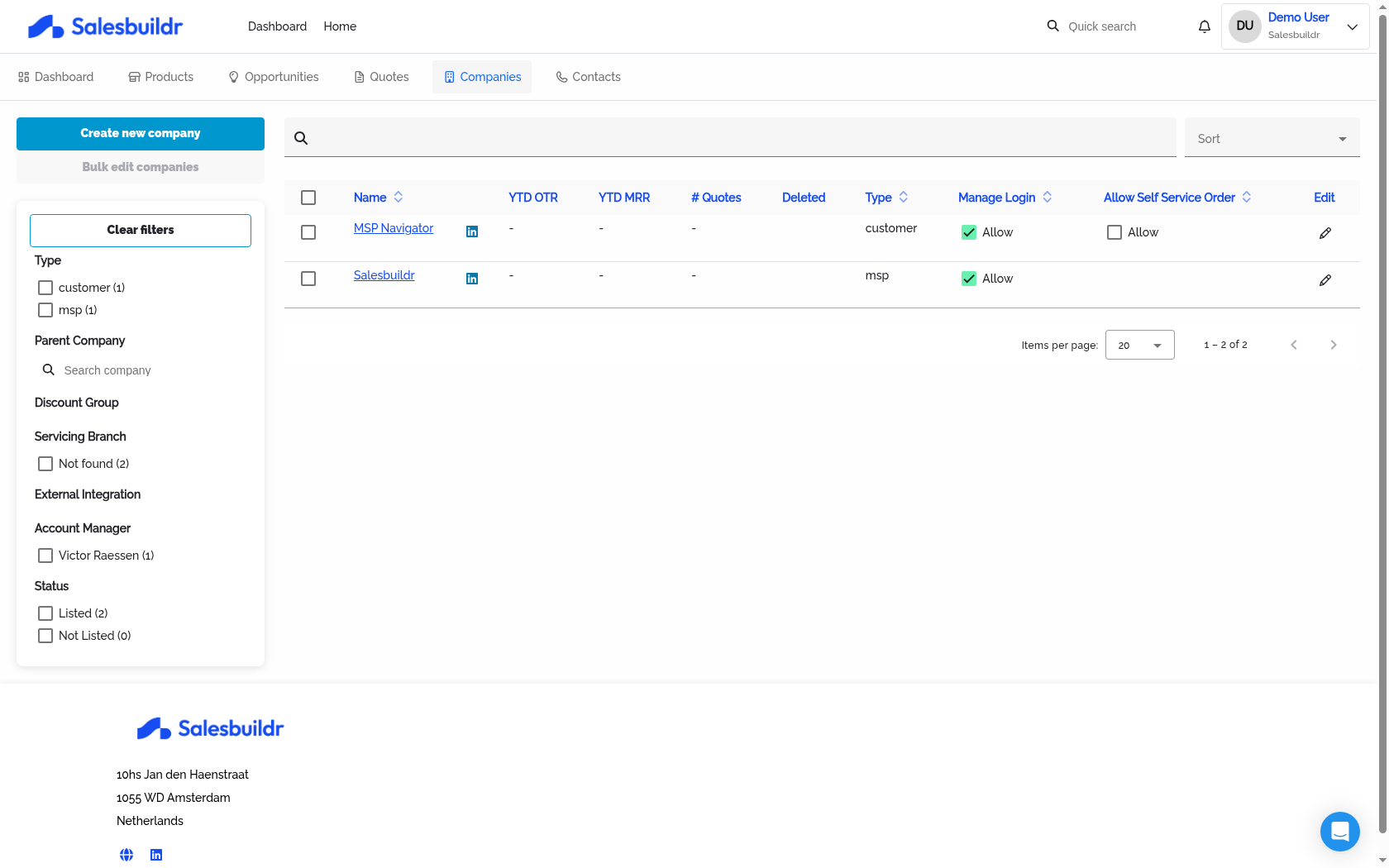Open the Sort dropdown
The height and width of the screenshot is (868, 1389).
[x=1272, y=137]
